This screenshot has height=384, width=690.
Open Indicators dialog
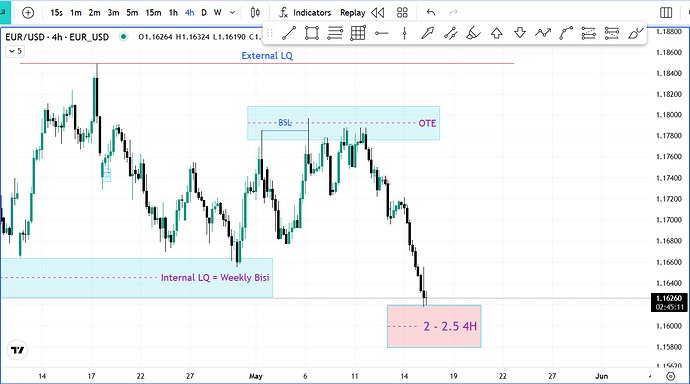pyautogui.click(x=305, y=13)
